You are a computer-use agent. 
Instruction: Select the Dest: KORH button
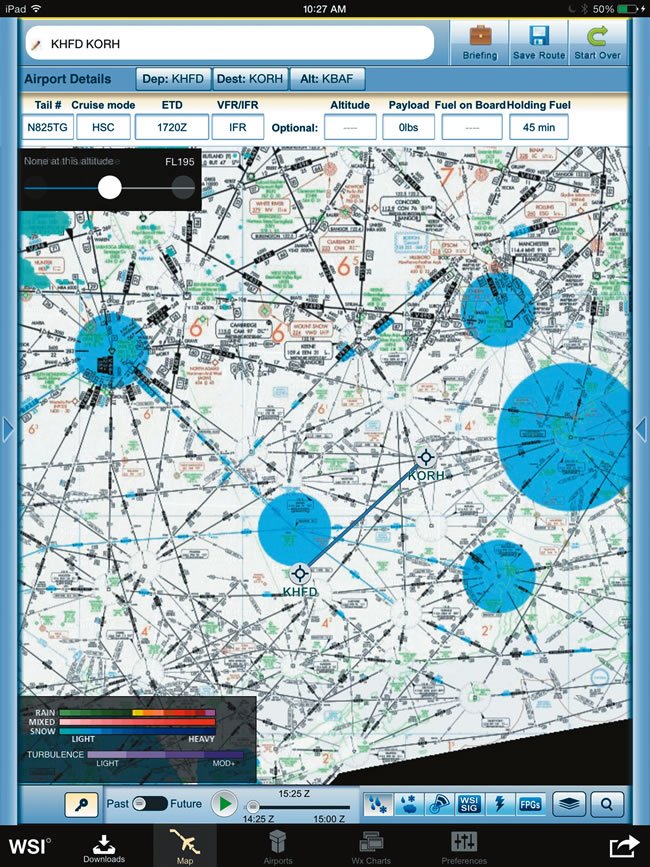pyautogui.click(x=250, y=79)
